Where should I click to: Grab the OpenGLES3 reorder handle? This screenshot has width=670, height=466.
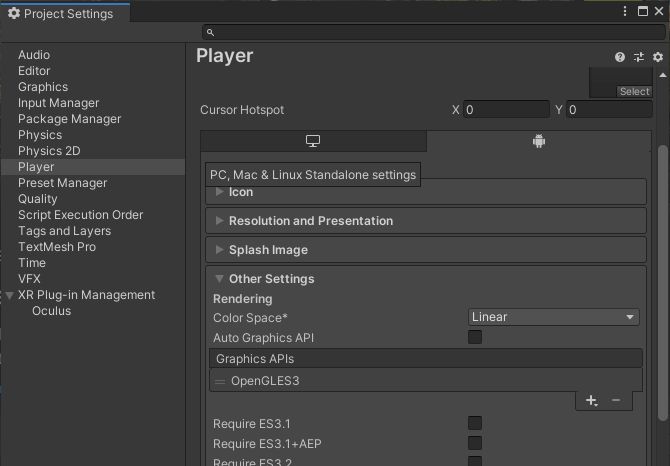click(220, 381)
